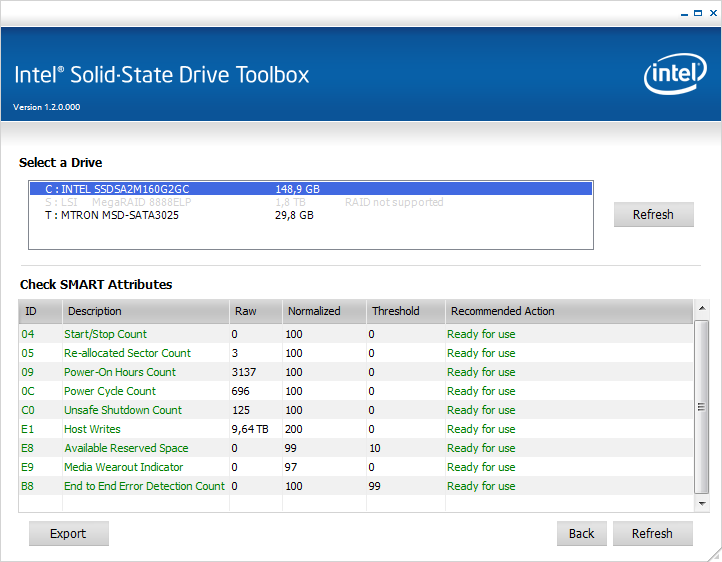Refresh the drive list
This screenshot has width=722, height=562.
coord(653,214)
